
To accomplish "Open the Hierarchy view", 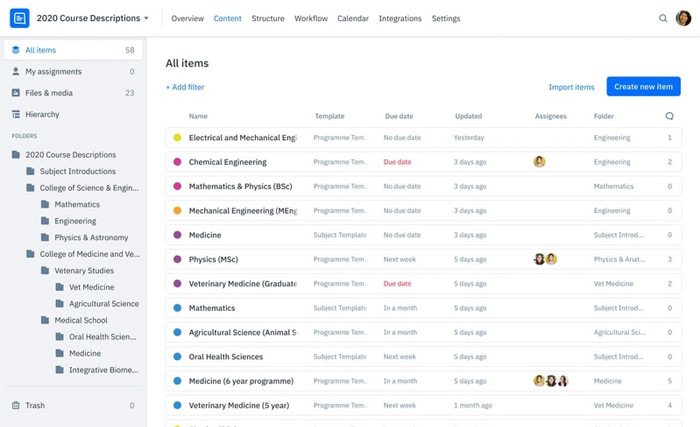I will pos(42,114).
